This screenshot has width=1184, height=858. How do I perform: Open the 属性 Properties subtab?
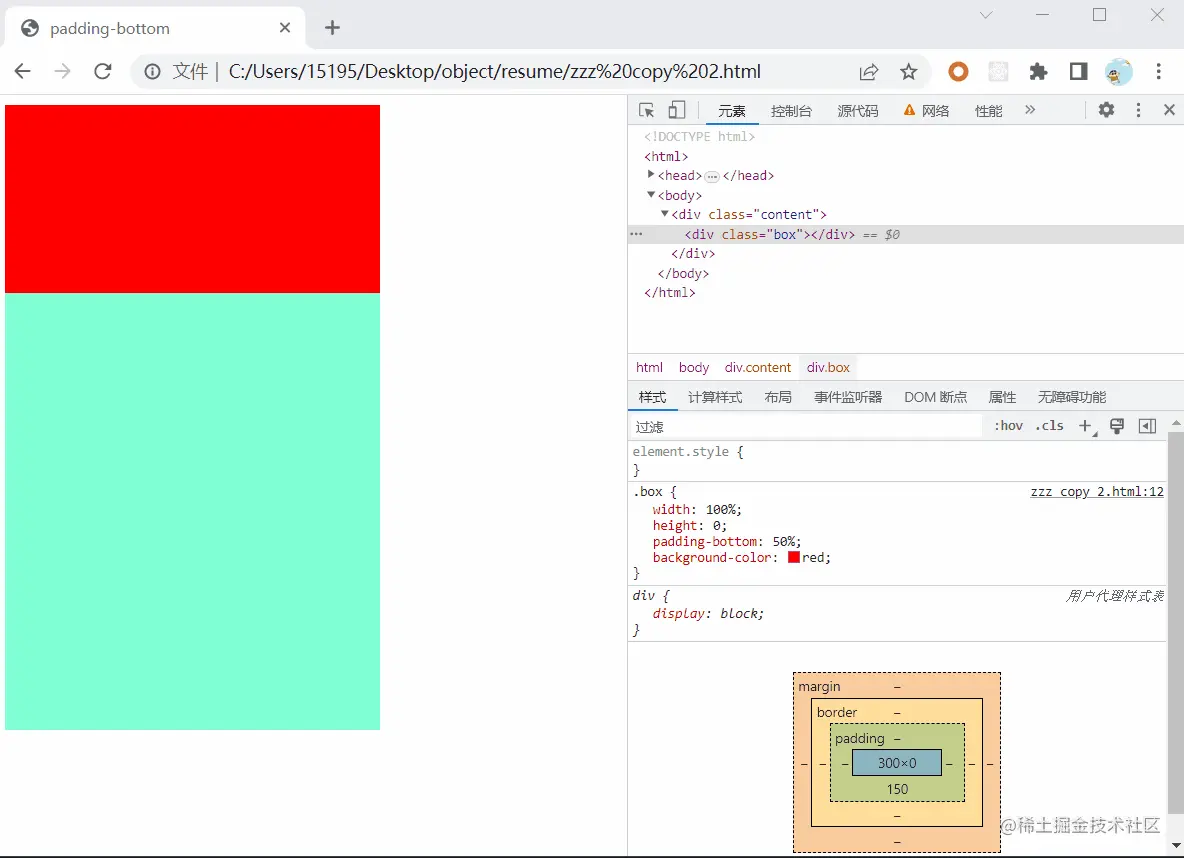tap(1002, 397)
